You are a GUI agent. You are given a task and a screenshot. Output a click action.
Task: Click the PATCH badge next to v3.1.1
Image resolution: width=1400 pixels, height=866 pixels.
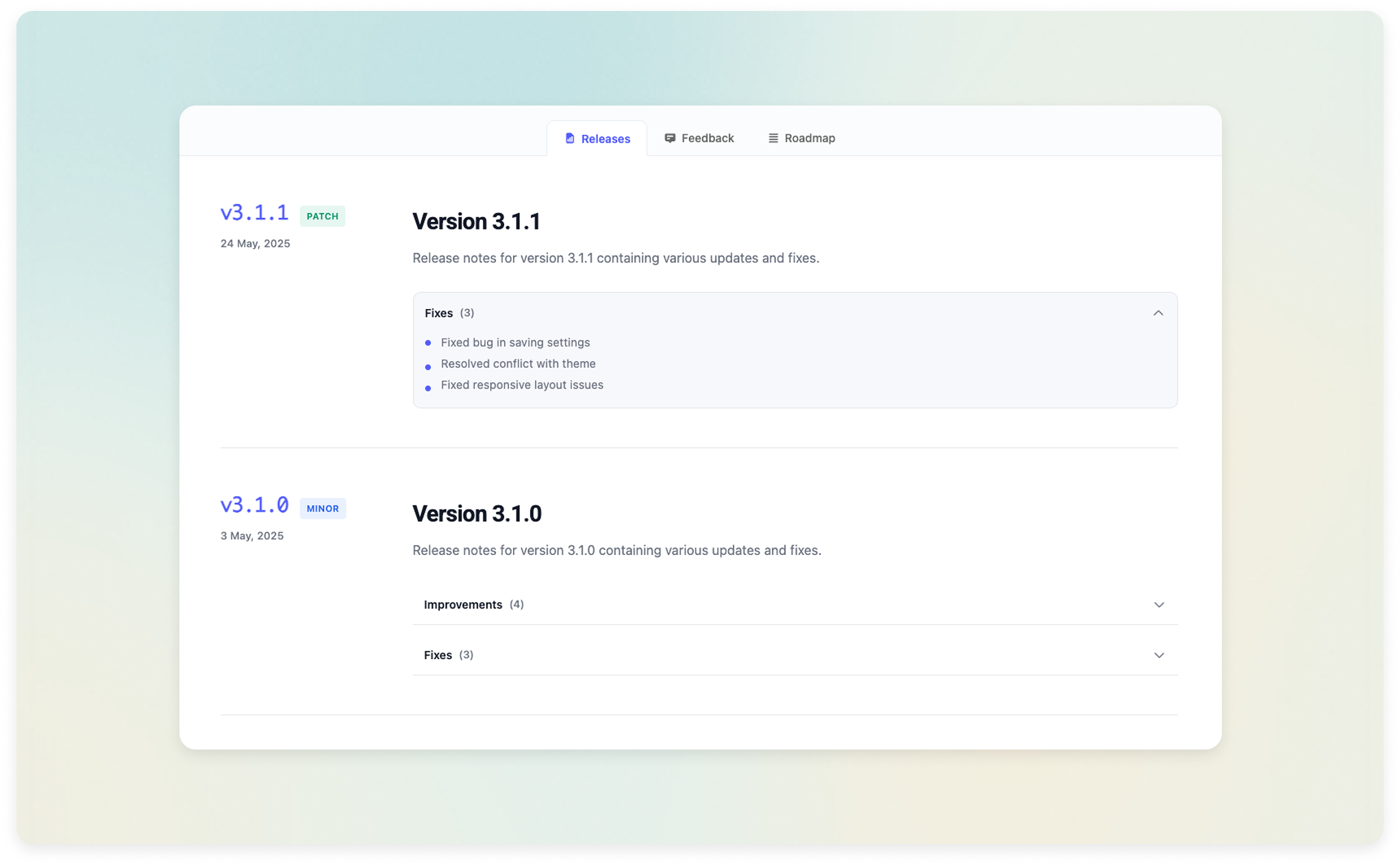coord(323,216)
